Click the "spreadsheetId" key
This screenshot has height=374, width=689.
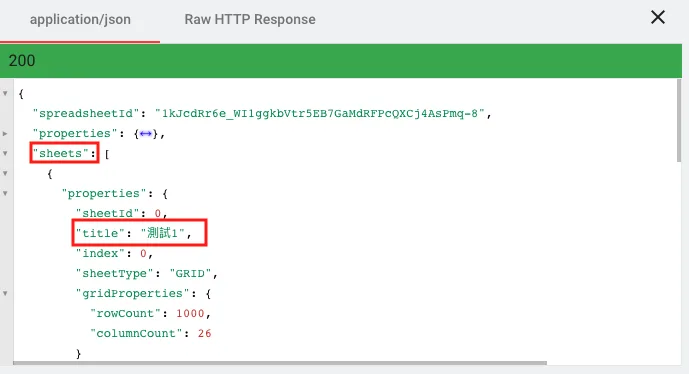(86, 113)
